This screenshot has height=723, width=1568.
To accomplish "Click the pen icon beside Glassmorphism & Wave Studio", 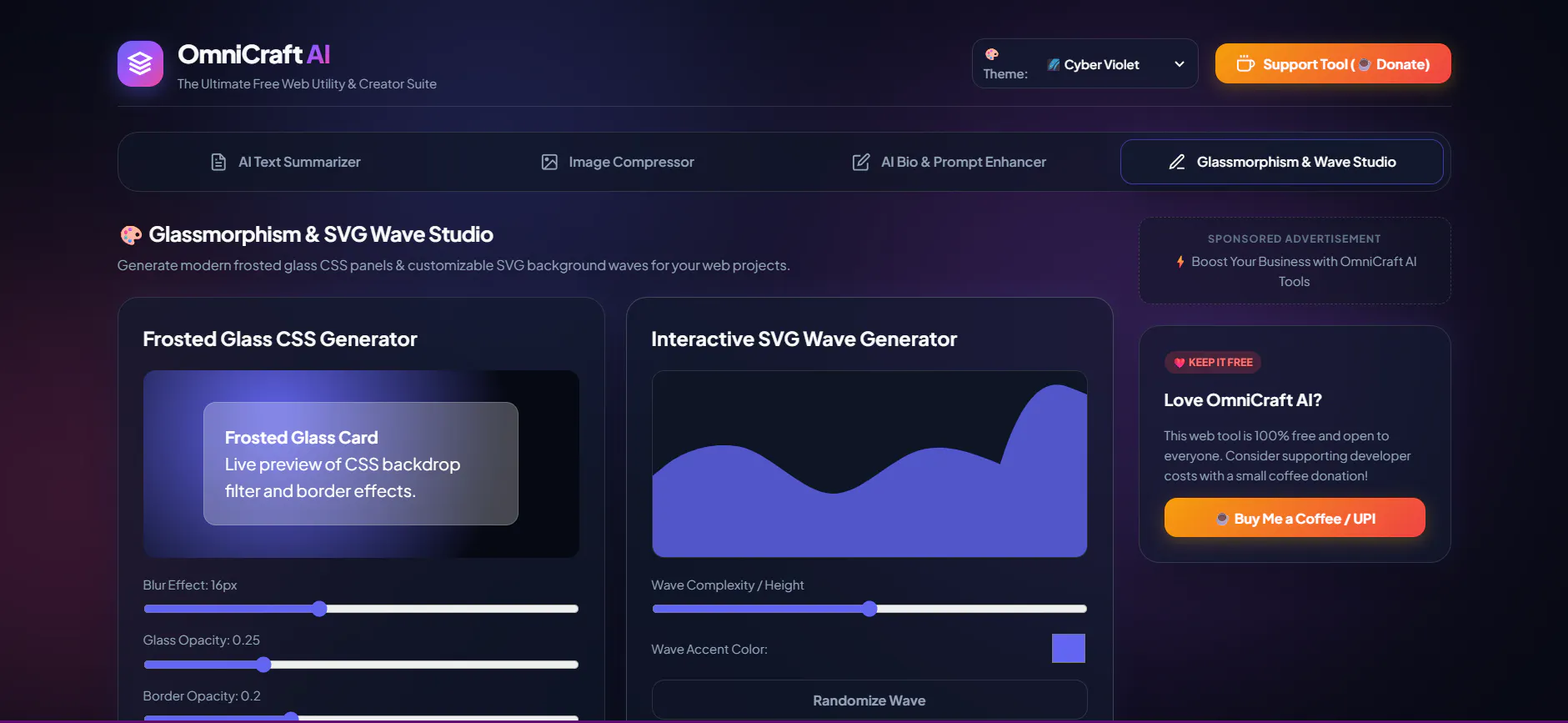I will coord(1177,162).
